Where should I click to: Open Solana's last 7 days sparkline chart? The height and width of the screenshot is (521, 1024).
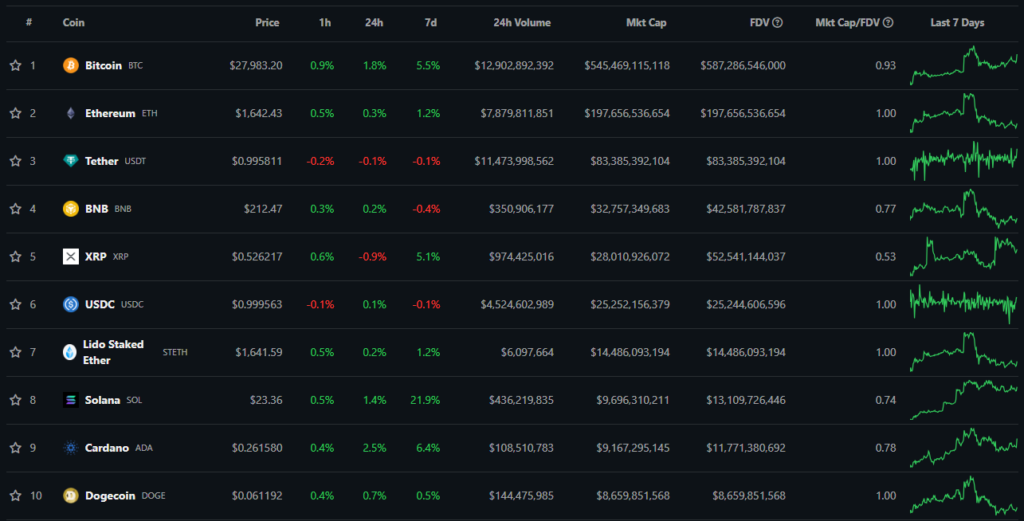[x=963, y=400]
